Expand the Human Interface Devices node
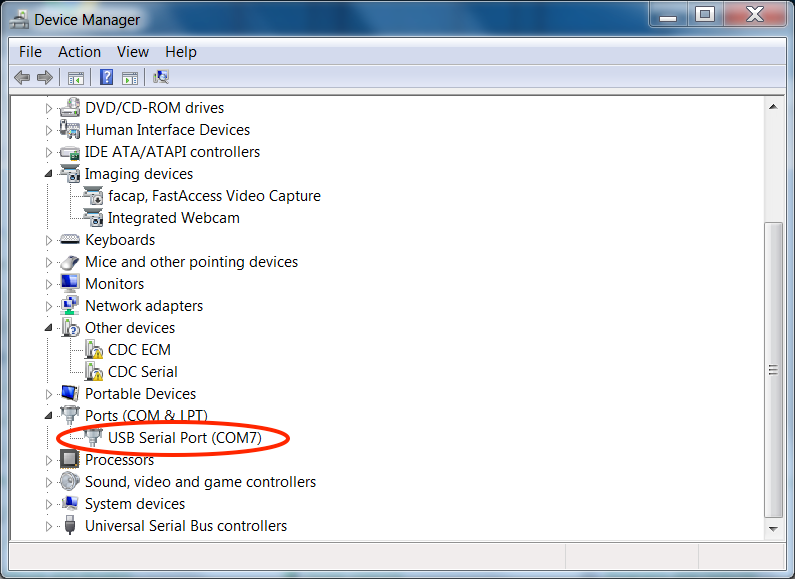Viewport: 795px width, 579px height. click(x=49, y=130)
